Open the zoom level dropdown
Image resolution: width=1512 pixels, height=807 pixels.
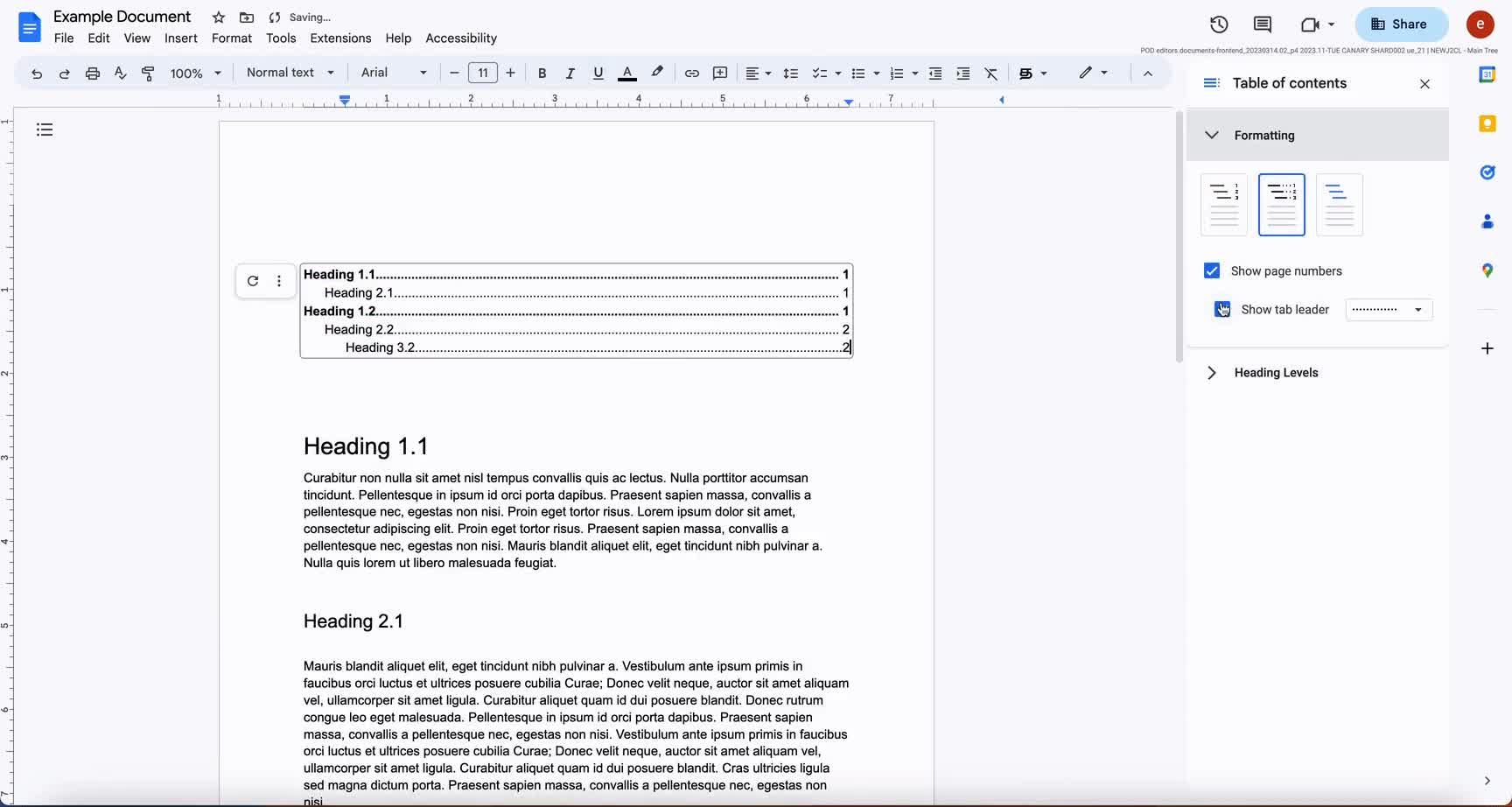196,74
